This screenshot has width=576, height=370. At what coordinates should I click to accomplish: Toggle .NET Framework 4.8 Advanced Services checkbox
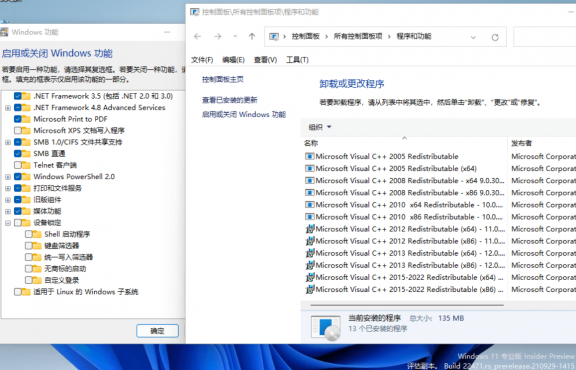18,108
